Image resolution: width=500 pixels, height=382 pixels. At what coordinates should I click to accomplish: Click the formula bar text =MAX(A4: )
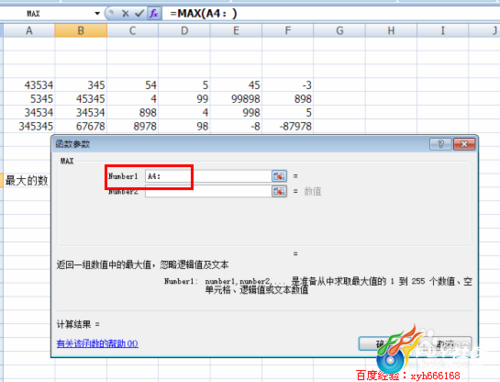coord(203,14)
